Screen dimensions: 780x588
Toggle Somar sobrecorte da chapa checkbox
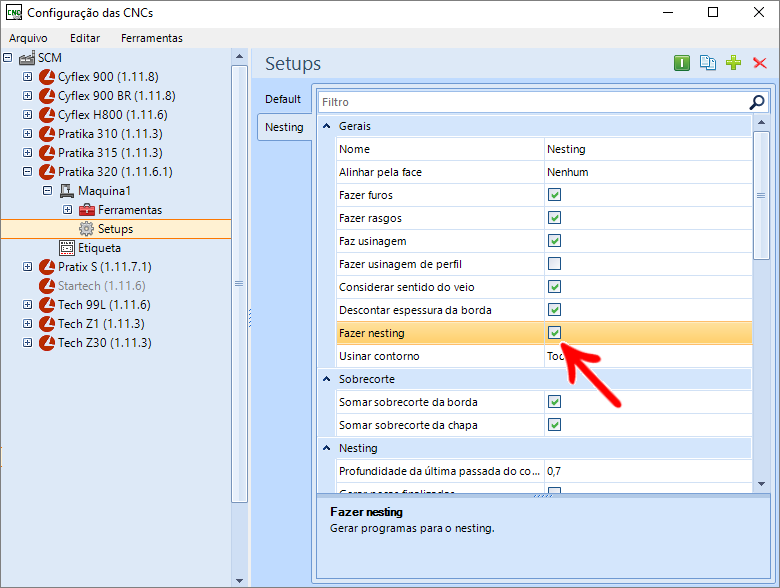pos(554,425)
